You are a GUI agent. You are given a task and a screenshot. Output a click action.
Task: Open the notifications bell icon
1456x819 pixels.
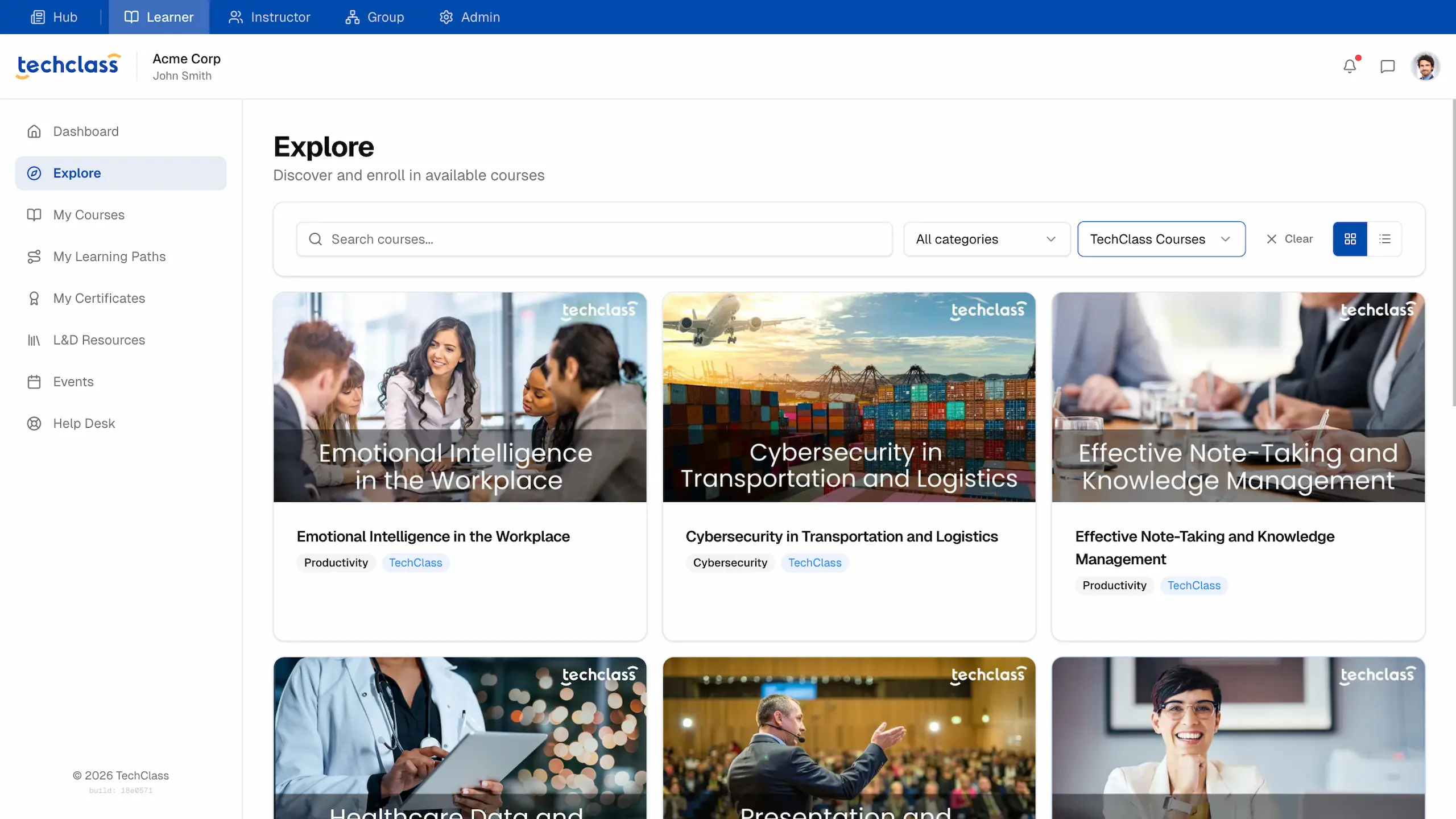(1350, 66)
